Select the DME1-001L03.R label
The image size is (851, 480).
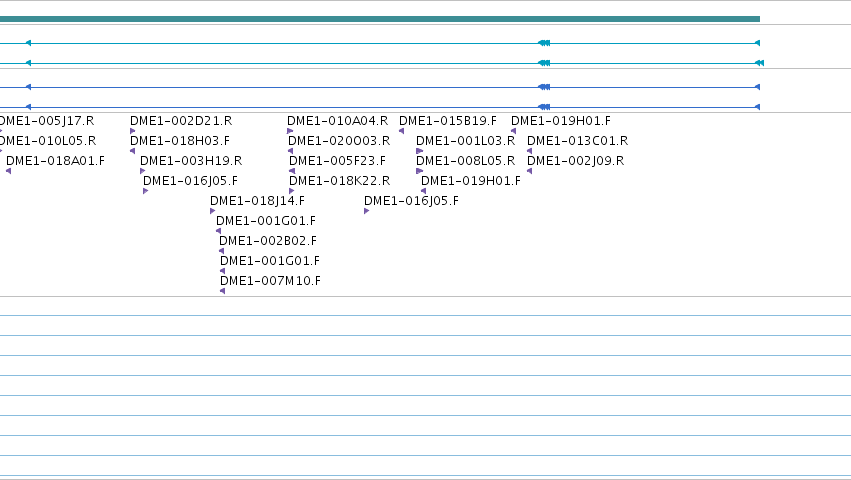pyautogui.click(x=465, y=141)
